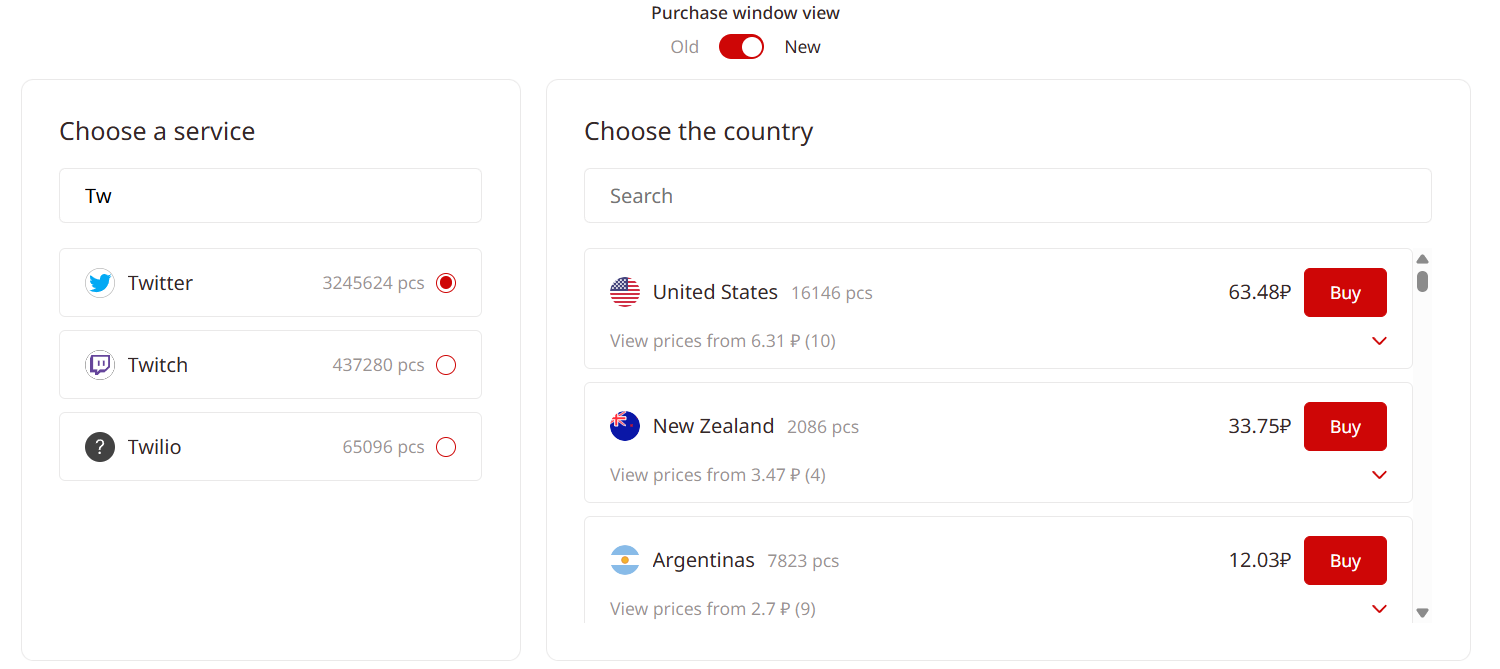Viewport: 1500px width, 669px height.
Task: Click the scrollbar up arrow
Action: pyautogui.click(x=1423, y=259)
